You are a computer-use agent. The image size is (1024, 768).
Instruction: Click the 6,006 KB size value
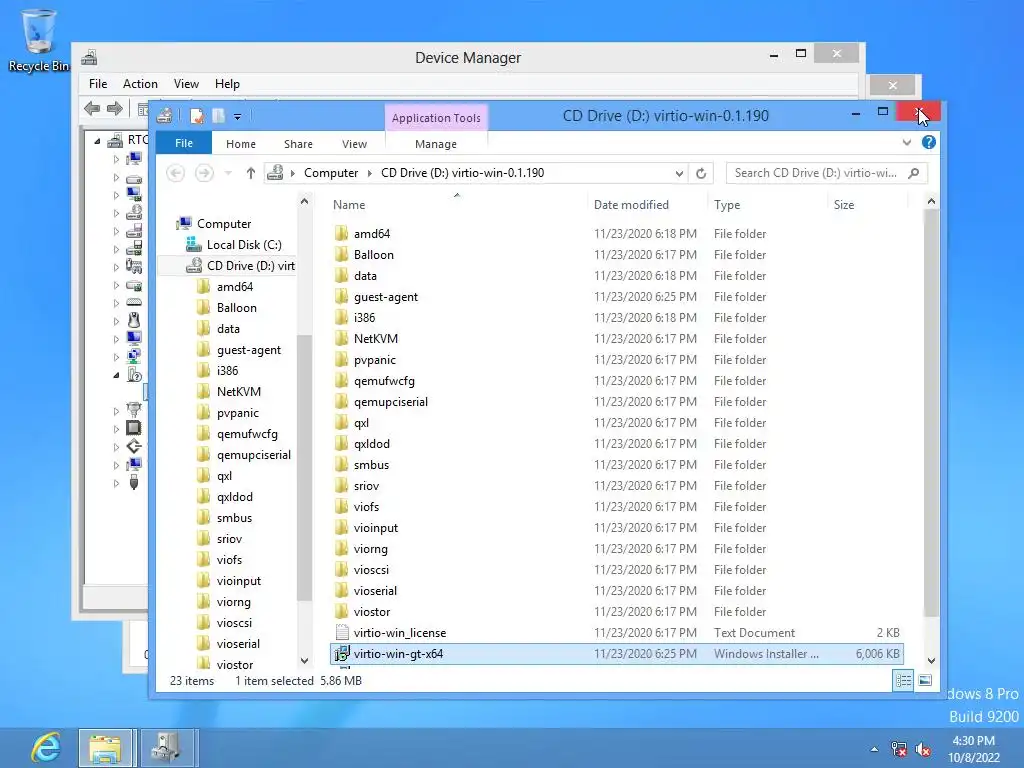click(878, 654)
